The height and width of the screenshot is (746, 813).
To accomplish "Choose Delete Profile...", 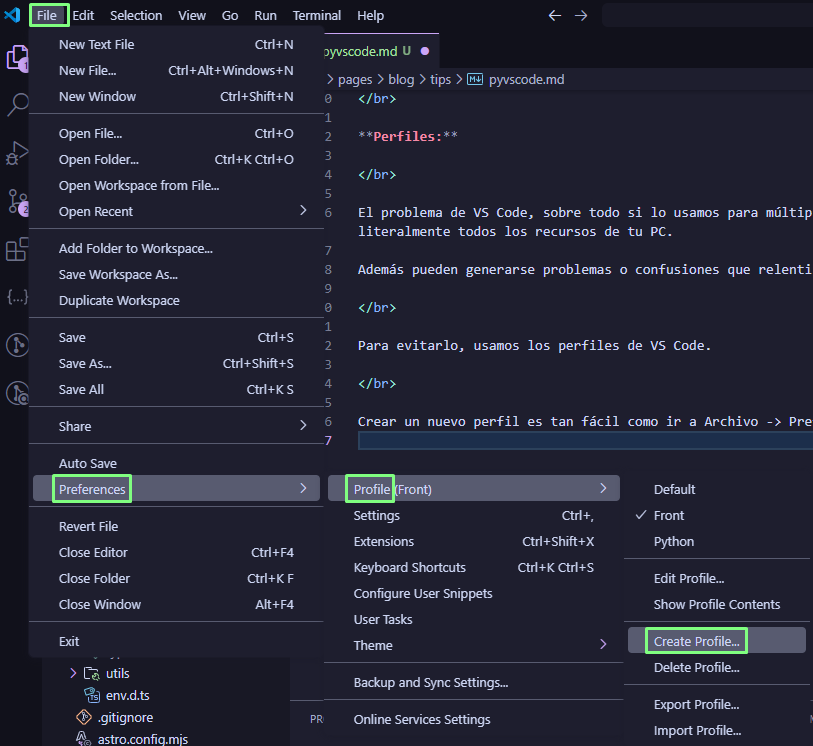I will pos(717,667).
